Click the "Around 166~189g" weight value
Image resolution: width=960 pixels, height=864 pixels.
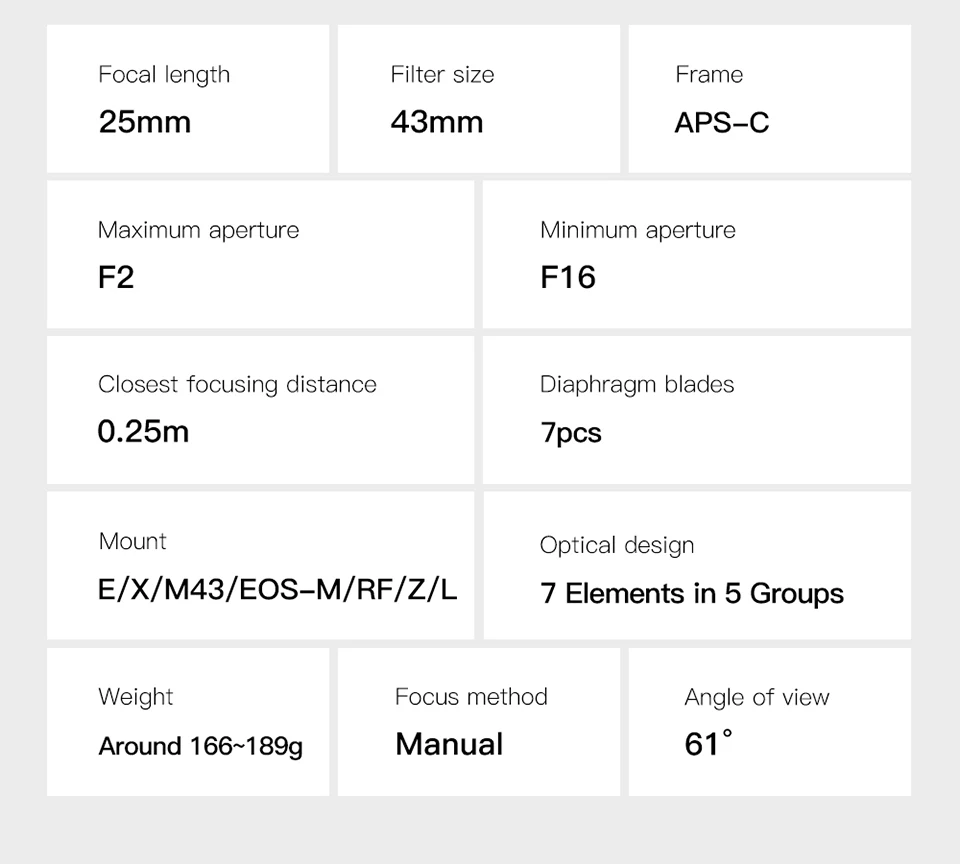pyautogui.click(x=200, y=746)
